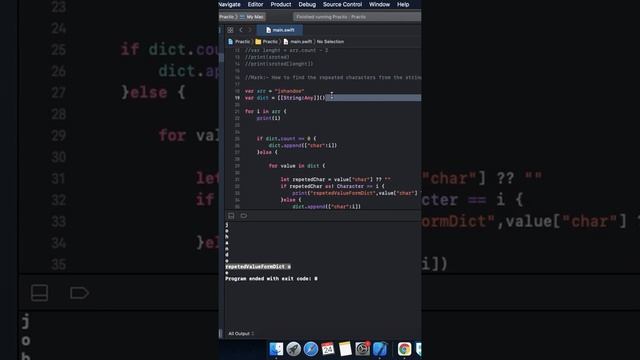Click the for i in arr line
This screenshot has height=360, width=640.
click(x=266, y=111)
